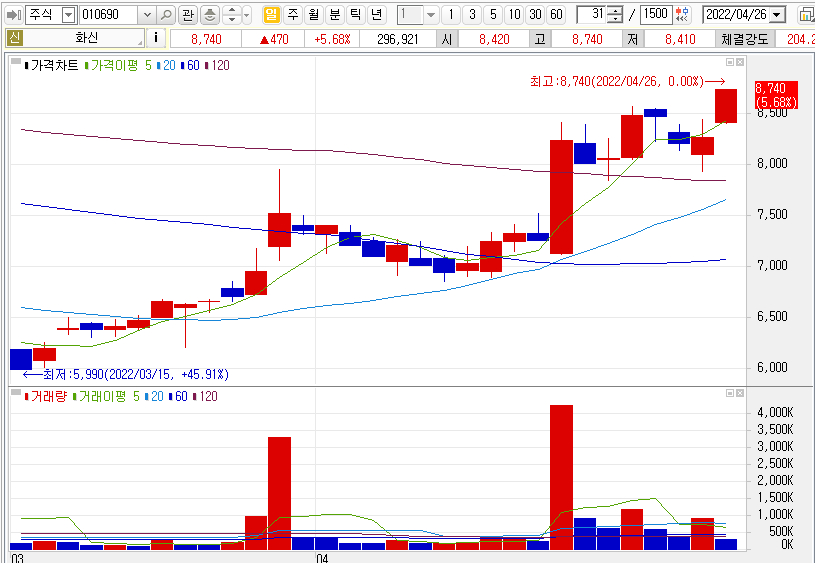Image resolution: width=815 pixels, height=563 pixels.
Task: Close the volume chart pane
Action: [x=740, y=393]
